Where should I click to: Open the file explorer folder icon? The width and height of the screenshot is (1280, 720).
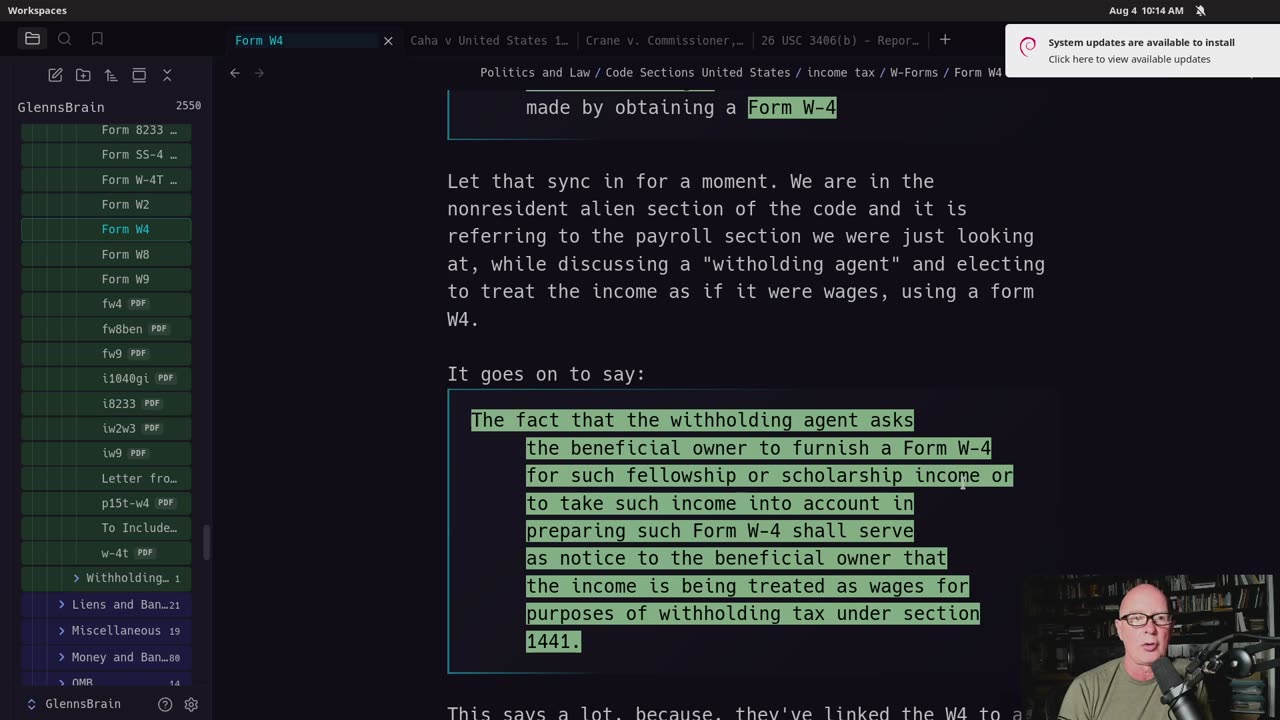pyautogui.click(x=32, y=39)
